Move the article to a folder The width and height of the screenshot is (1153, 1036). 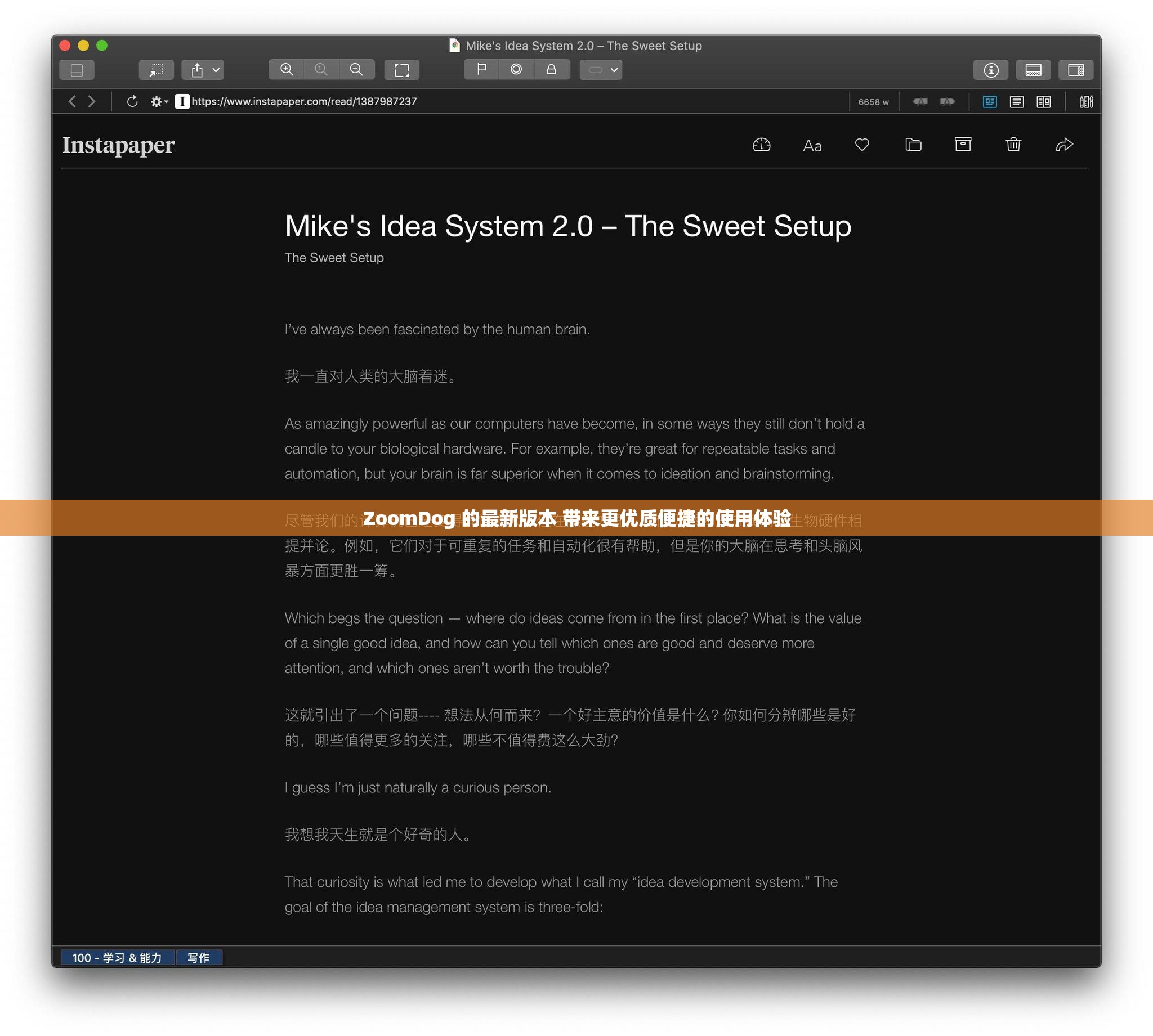pyautogui.click(x=913, y=145)
